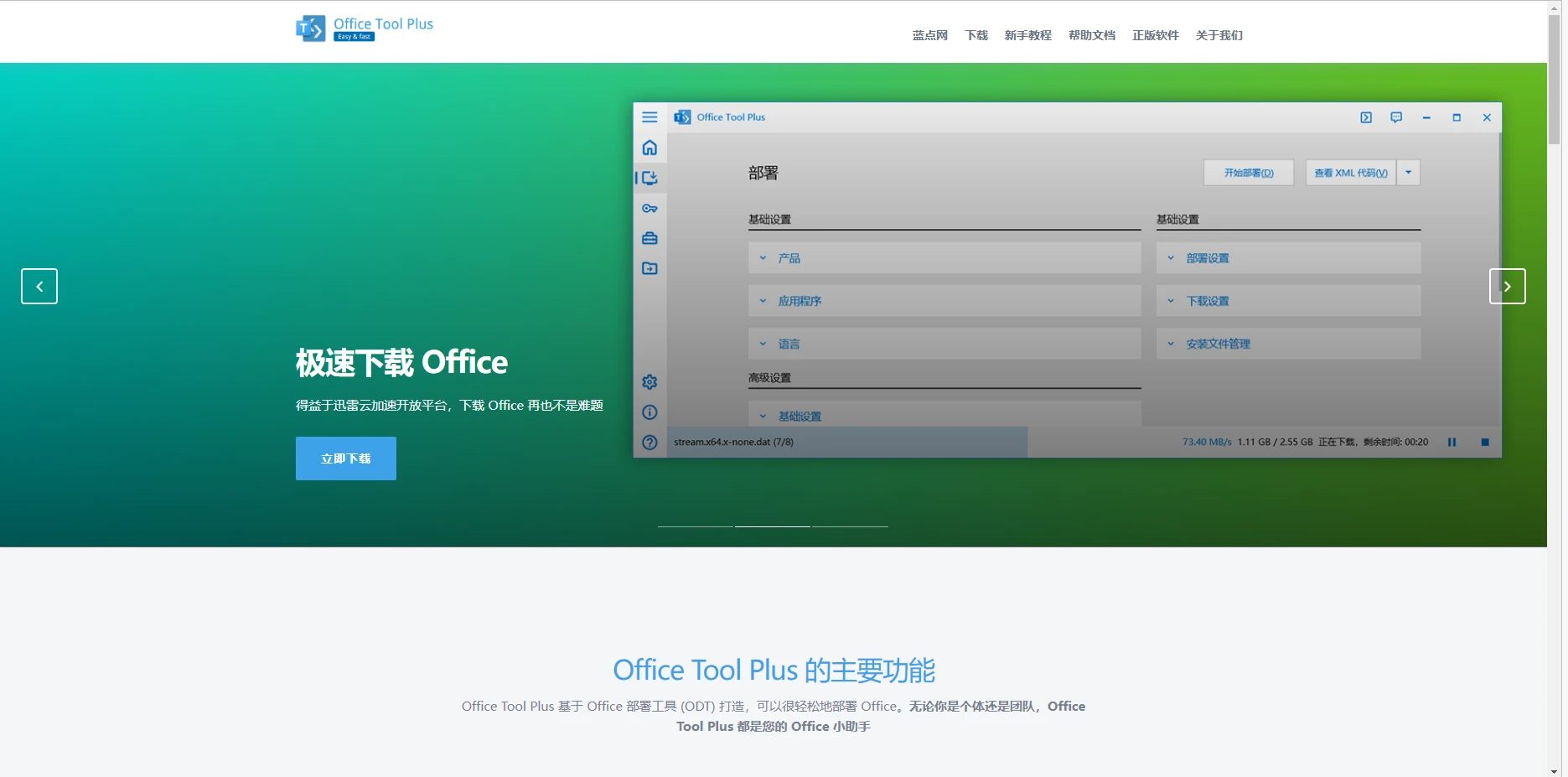Open the 关于我们 nav item
Image resolution: width=1568 pixels, height=777 pixels.
click(x=1219, y=35)
